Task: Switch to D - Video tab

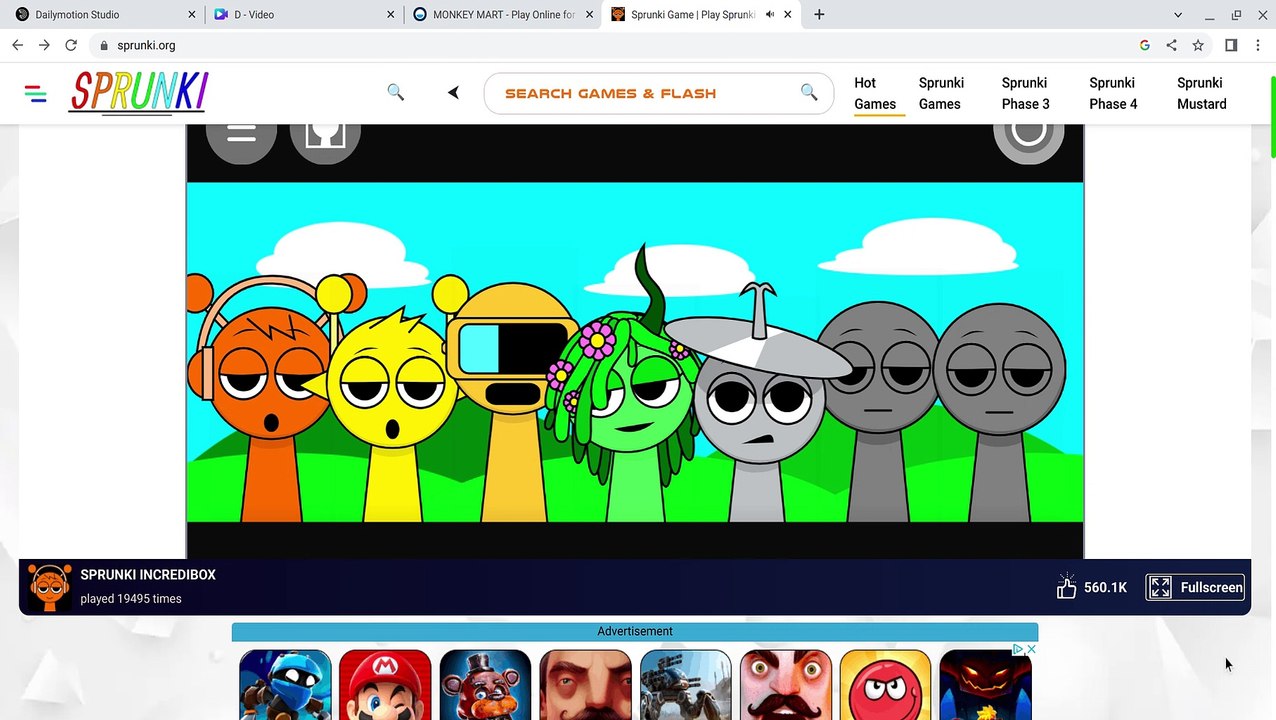Action: 303,14
